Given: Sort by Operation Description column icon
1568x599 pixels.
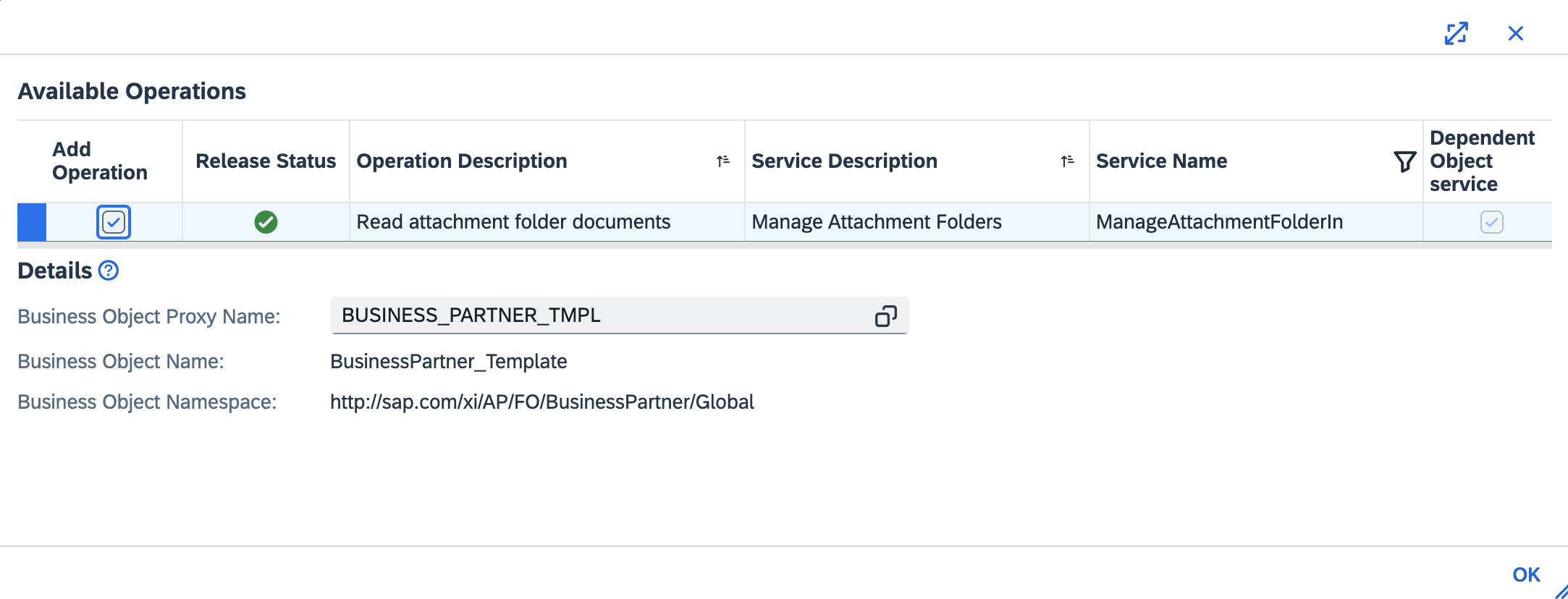Looking at the screenshot, I should 722,161.
